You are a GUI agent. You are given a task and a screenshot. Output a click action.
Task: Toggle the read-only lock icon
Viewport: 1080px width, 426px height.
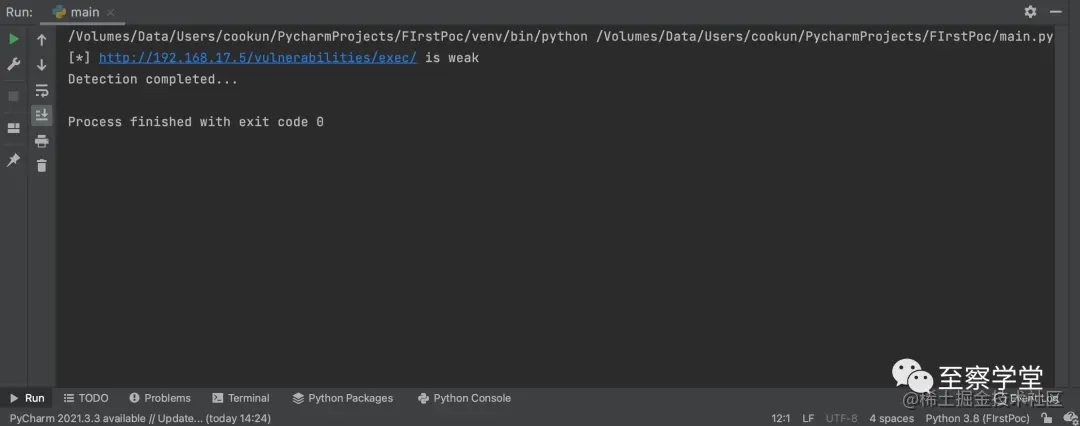1046,418
